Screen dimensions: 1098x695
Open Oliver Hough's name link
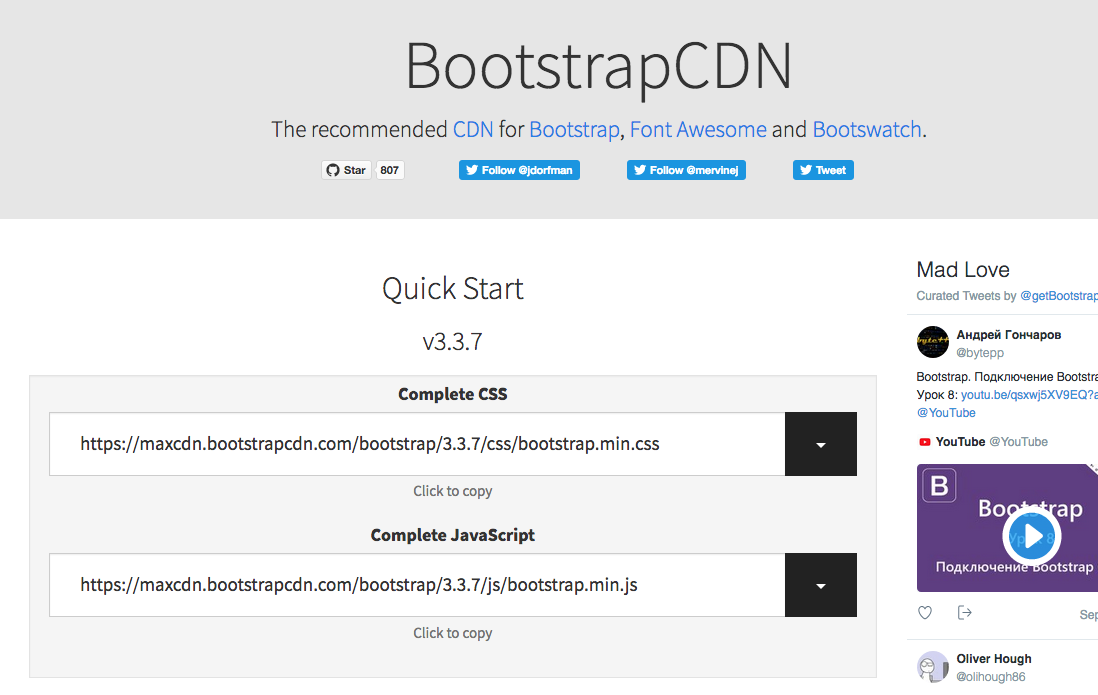(994, 659)
